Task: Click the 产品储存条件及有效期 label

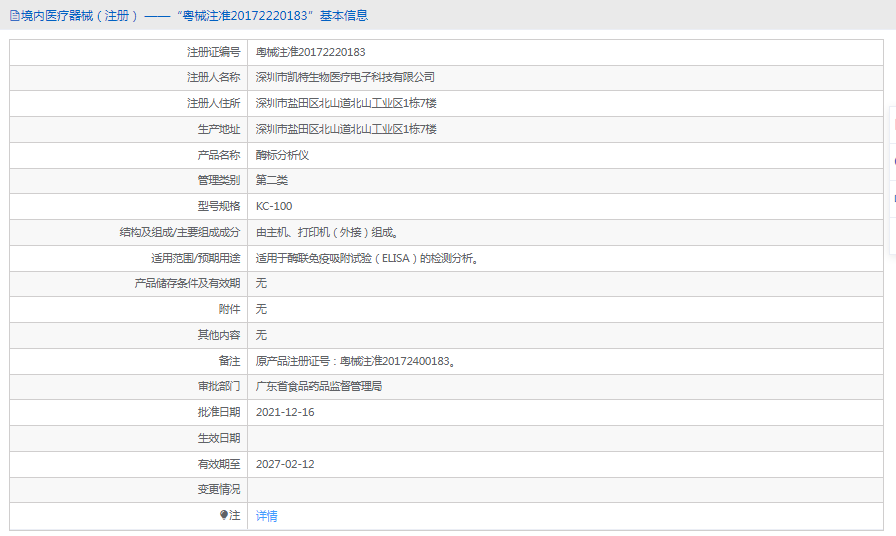Action: [x=187, y=283]
